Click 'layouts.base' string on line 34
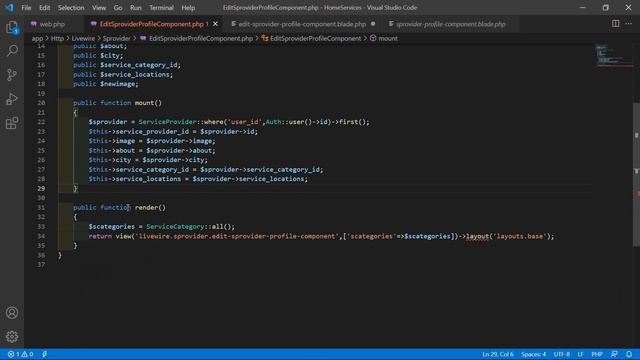Image resolution: width=640 pixels, height=360 pixels. point(519,236)
